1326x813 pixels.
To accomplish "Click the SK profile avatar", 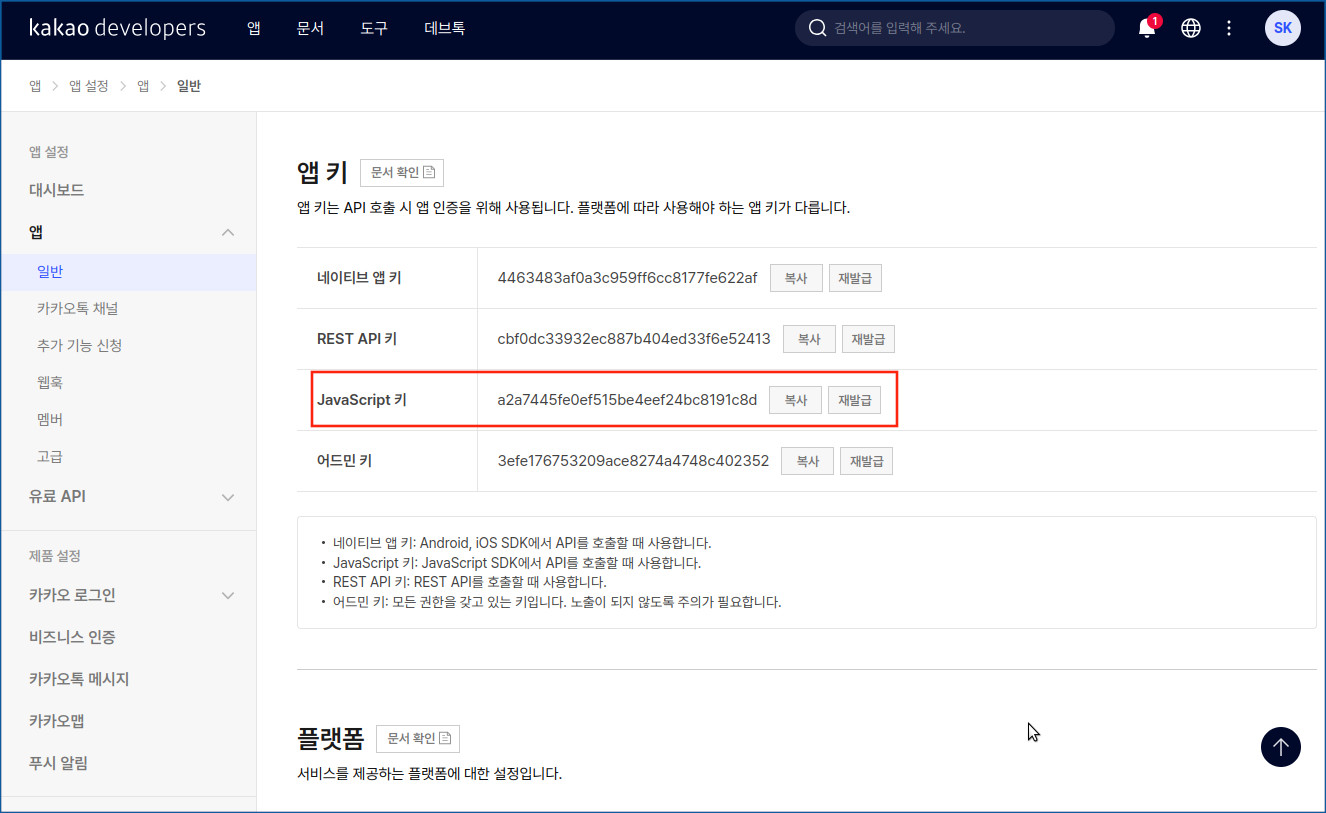I will (x=1282, y=28).
